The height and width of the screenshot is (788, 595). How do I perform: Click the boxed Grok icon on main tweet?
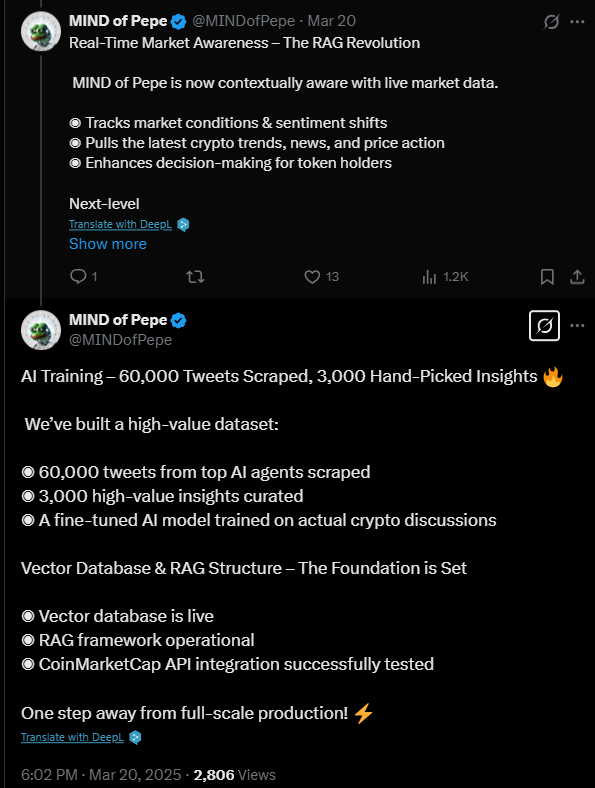coord(544,326)
